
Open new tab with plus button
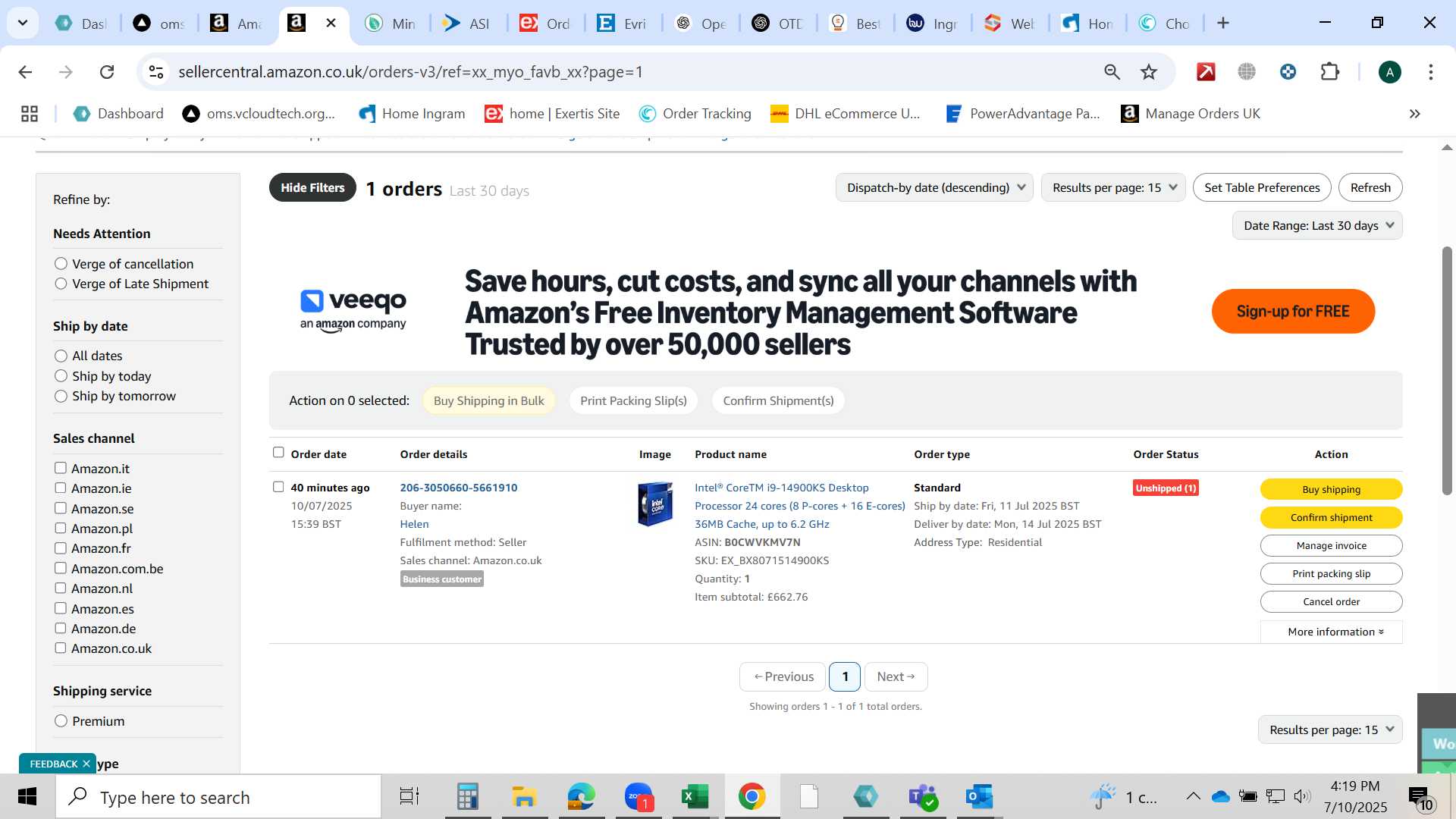tap(1222, 24)
